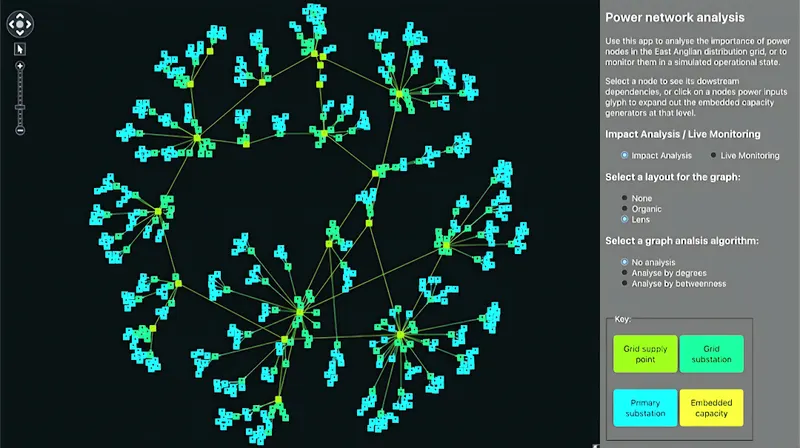Select the pointer mode arrow tool
Screen dimensions: 800x448
coord(20,49)
